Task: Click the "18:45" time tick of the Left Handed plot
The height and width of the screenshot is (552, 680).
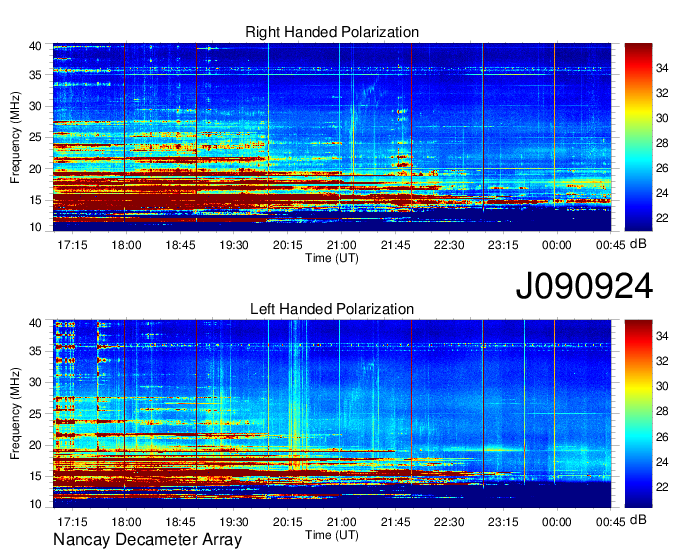Action: pos(180,522)
